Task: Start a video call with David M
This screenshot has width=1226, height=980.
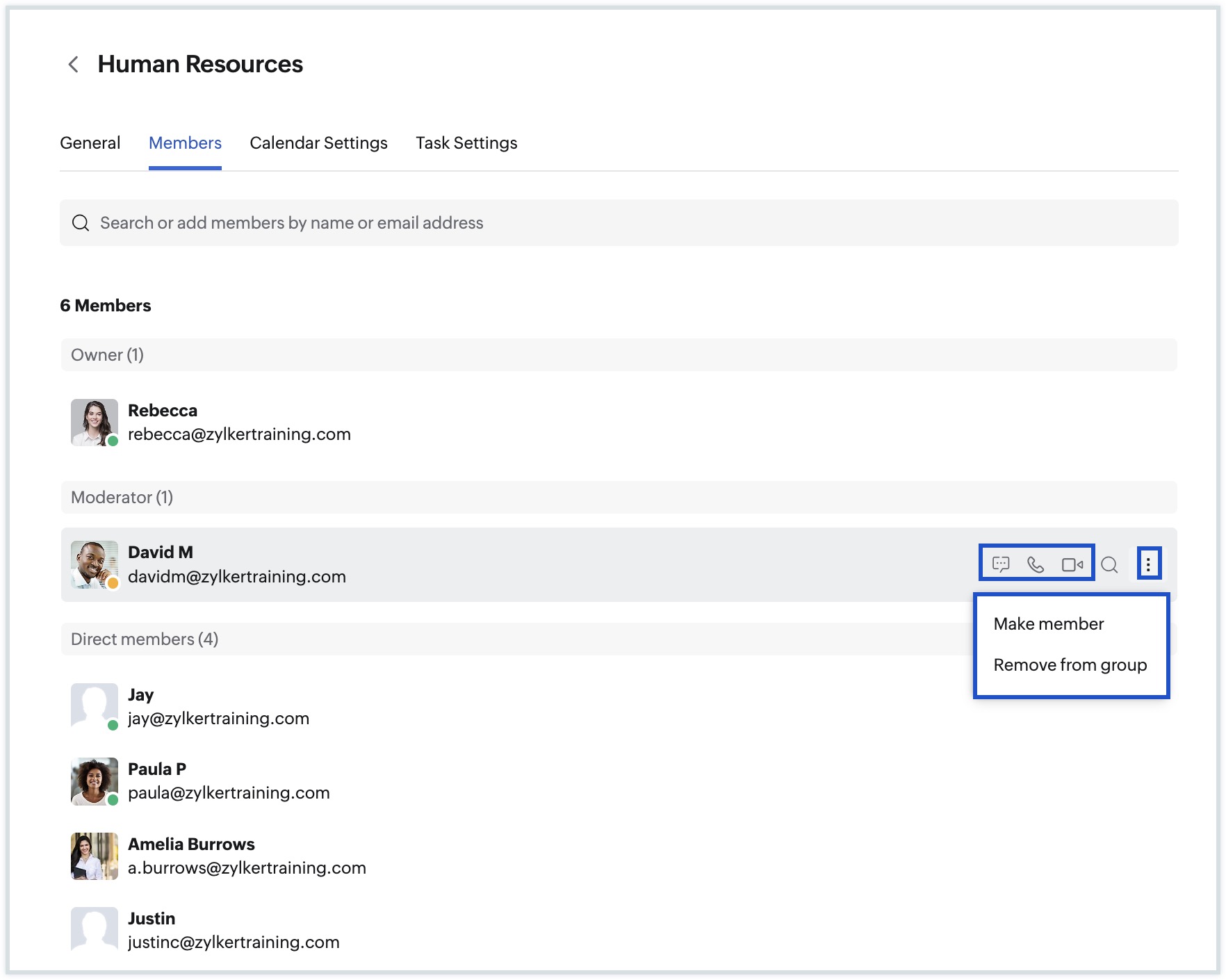Action: [x=1072, y=564]
